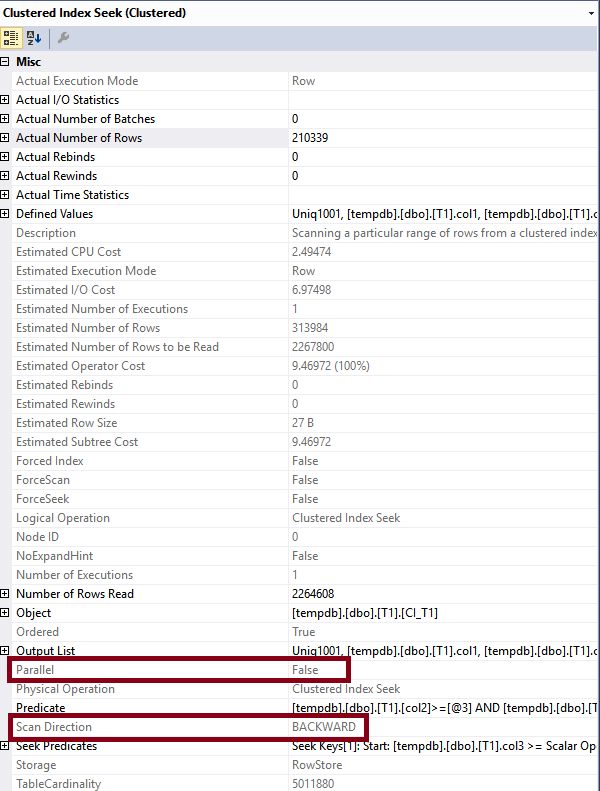Expand Actual Number of Rows

[x=6, y=138]
